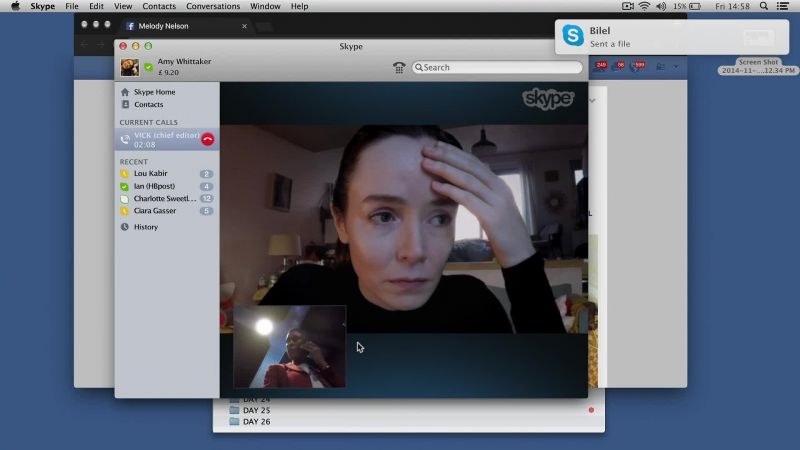Screen dimensions: 800x450
Task: Click the Facebook favicon on Melody Nelson tab
Action: 130,26
